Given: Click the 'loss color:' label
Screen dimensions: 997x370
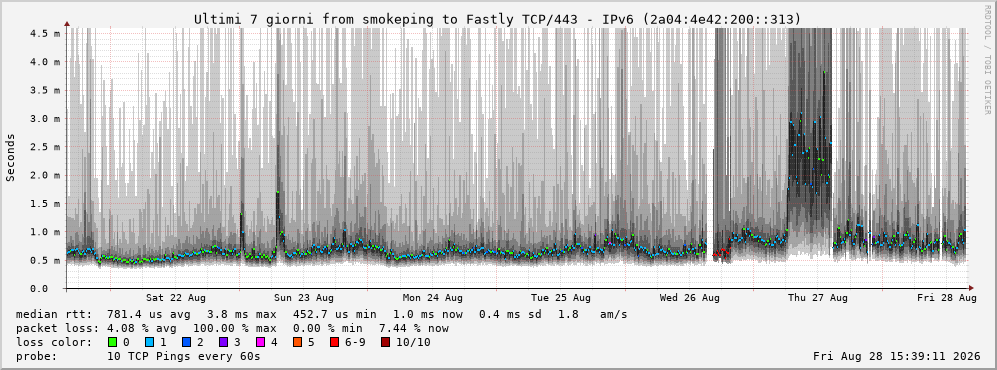Looking at the screenshot, I should pyautogui.click(x=53, y=343).
